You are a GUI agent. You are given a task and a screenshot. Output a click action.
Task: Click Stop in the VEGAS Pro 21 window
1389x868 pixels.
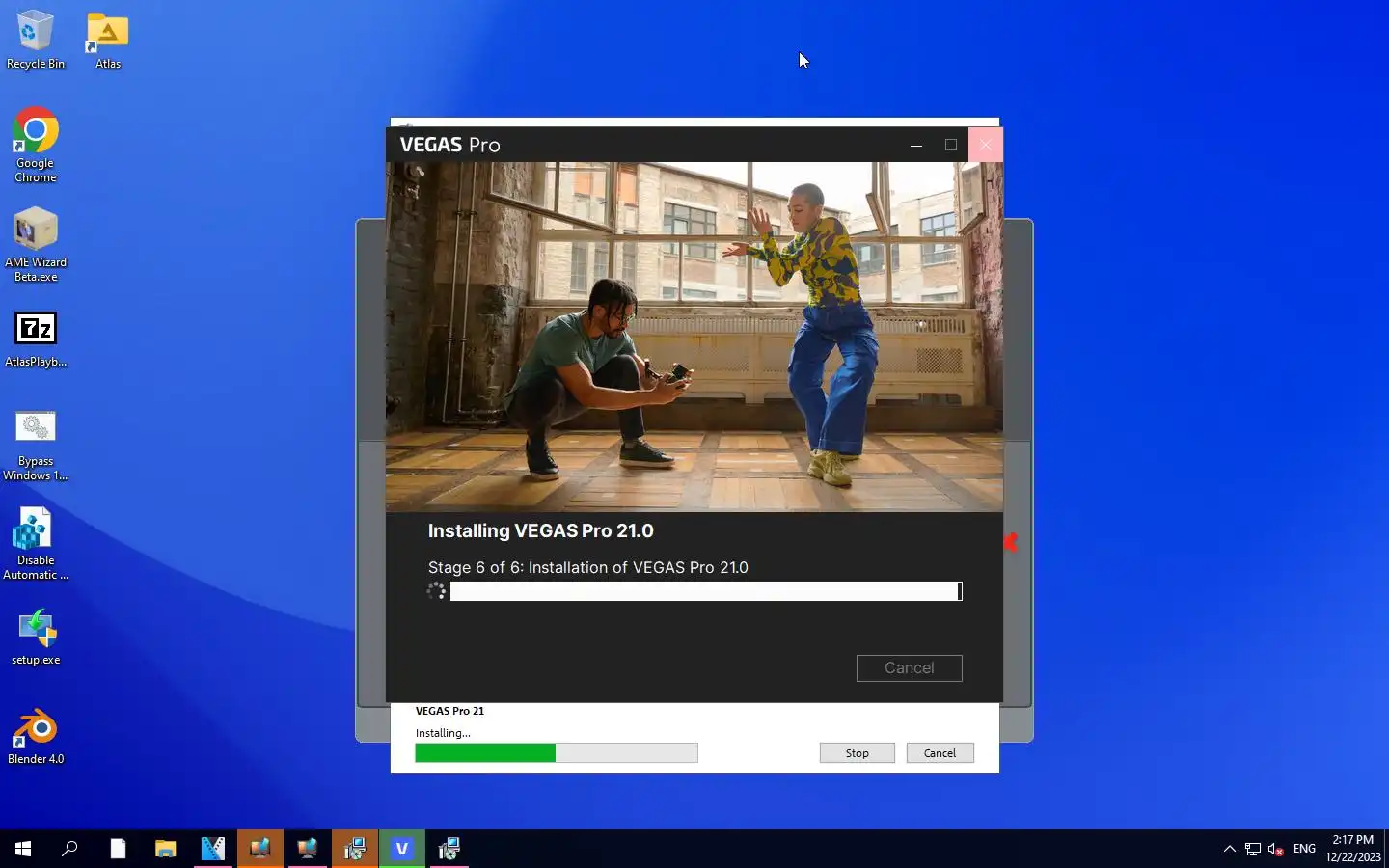[x=857, y=753]
